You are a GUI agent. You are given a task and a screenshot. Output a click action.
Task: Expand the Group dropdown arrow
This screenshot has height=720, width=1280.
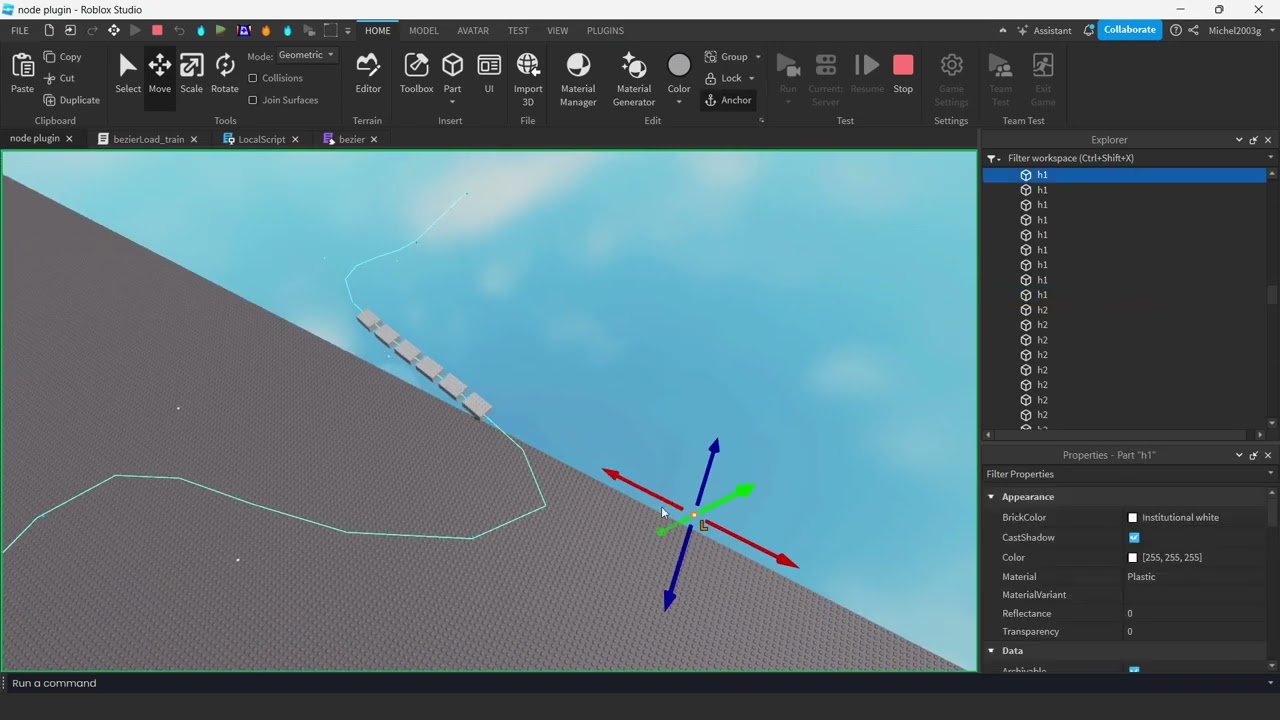757,57
